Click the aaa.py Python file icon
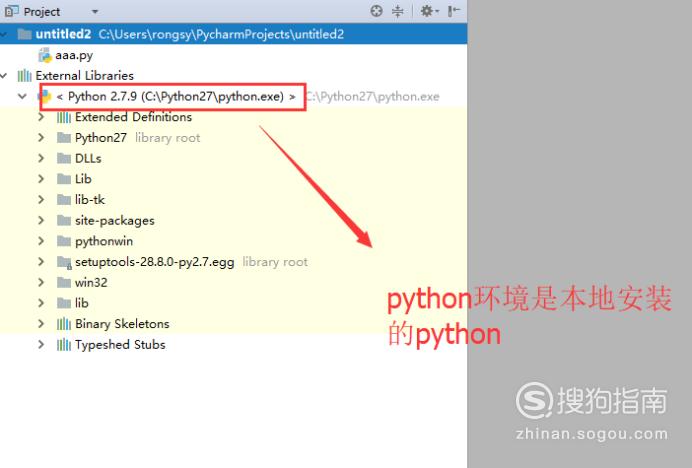This screenshot has height=468, width=692. [x=45, y=55]
